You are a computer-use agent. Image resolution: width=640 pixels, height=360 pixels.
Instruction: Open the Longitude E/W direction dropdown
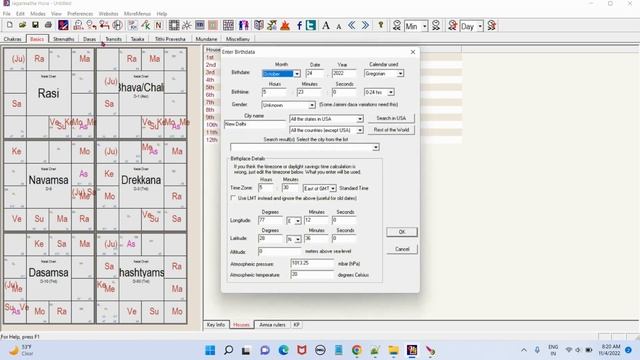[x=298, y=221]
